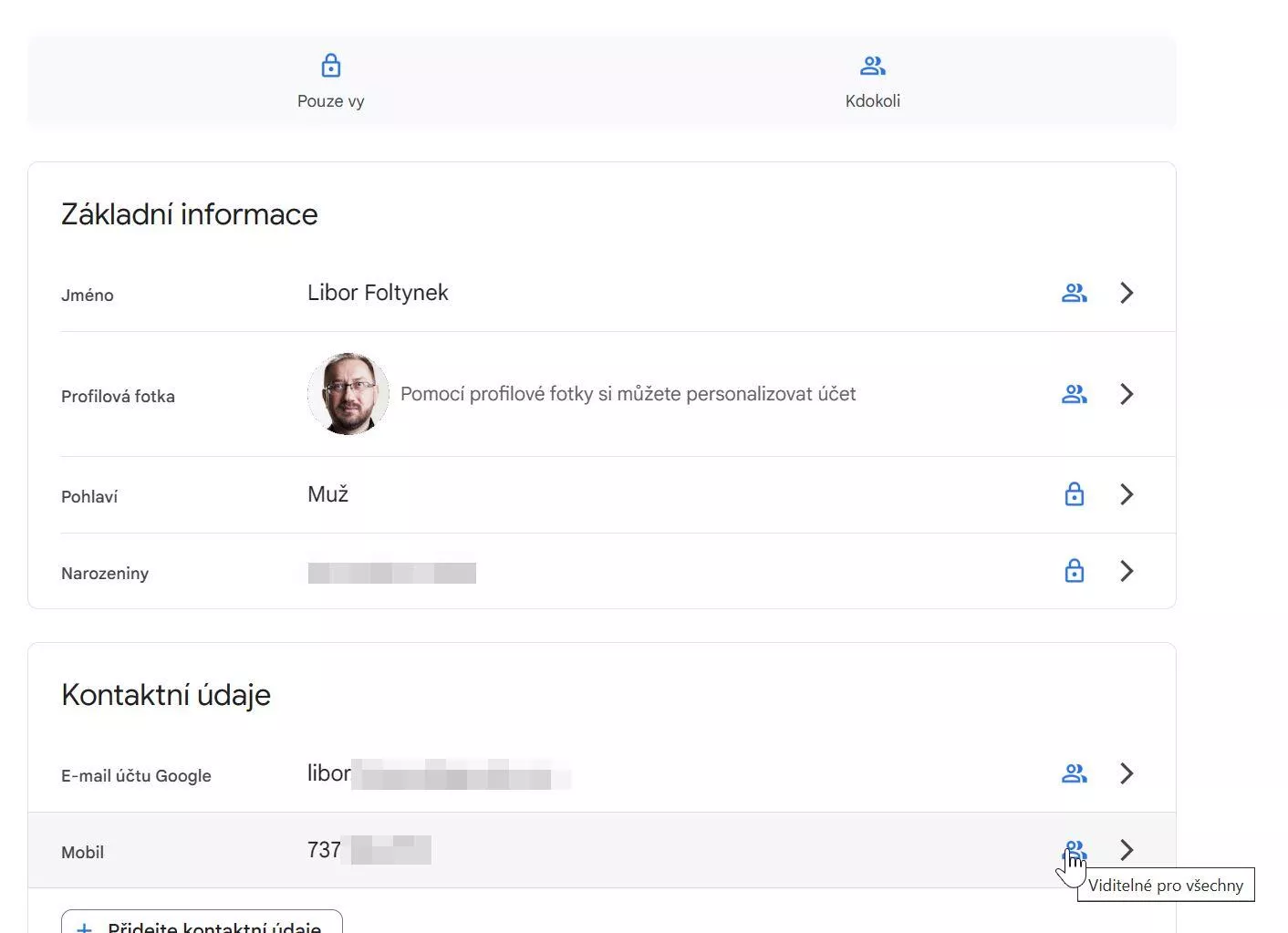The image size is (1288, 933).
Task: Expand the Pohlaví row arrow
Action: (1127, 494)
